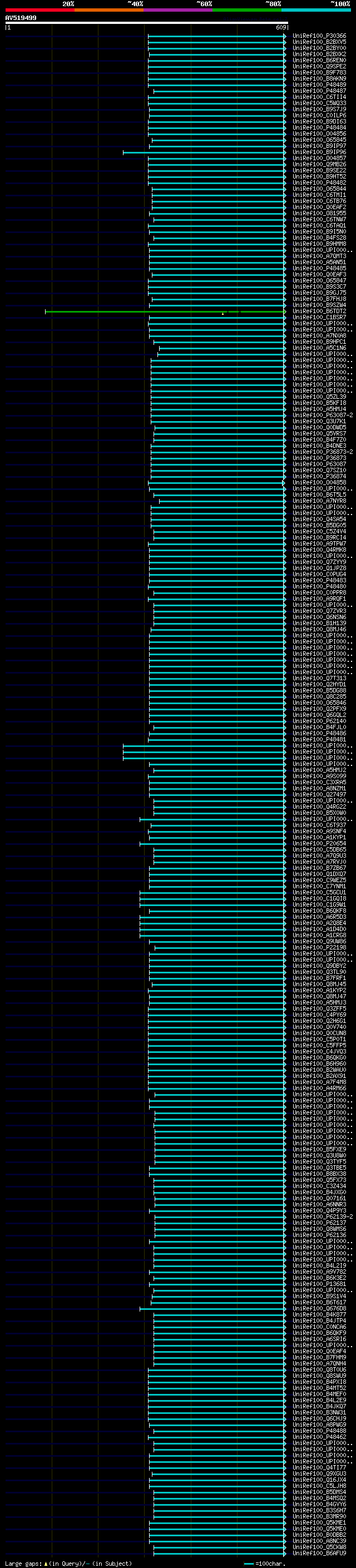The image size is (356, 1568).
Task: Open the UniRef100_Q5ZL39 entry
Action: pyautogui.click(x=319, y=397)
